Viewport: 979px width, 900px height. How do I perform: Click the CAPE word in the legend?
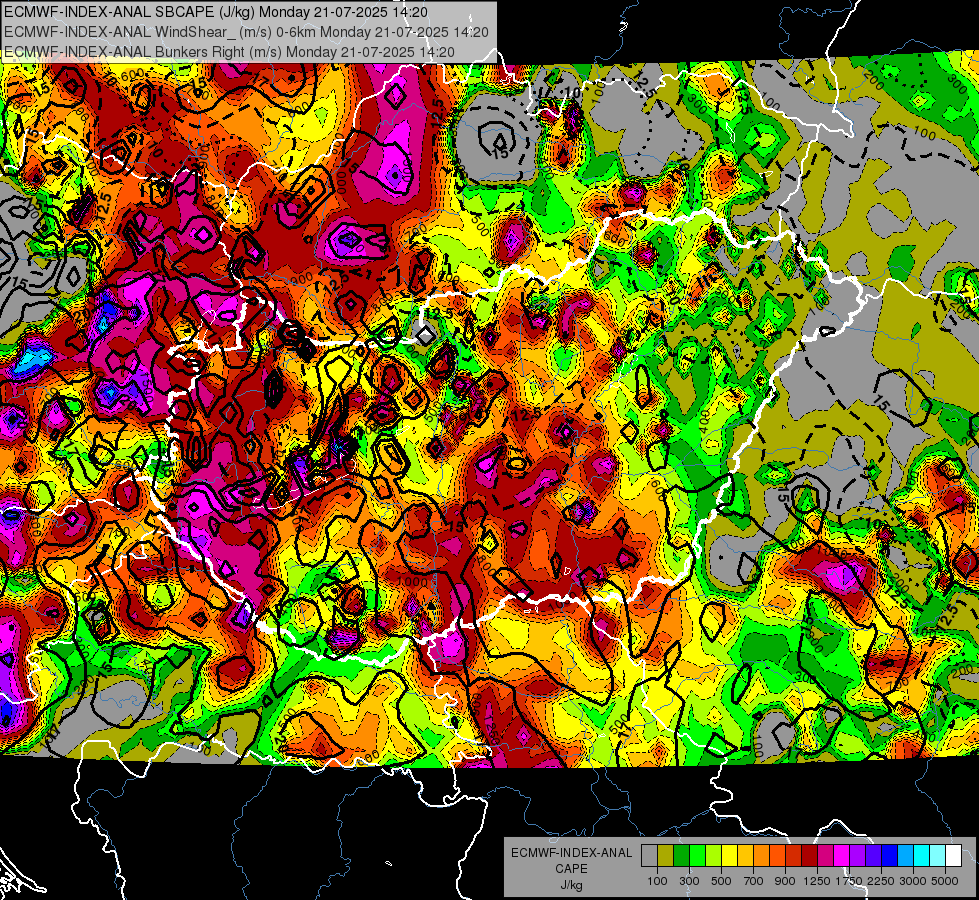(571, 868)
